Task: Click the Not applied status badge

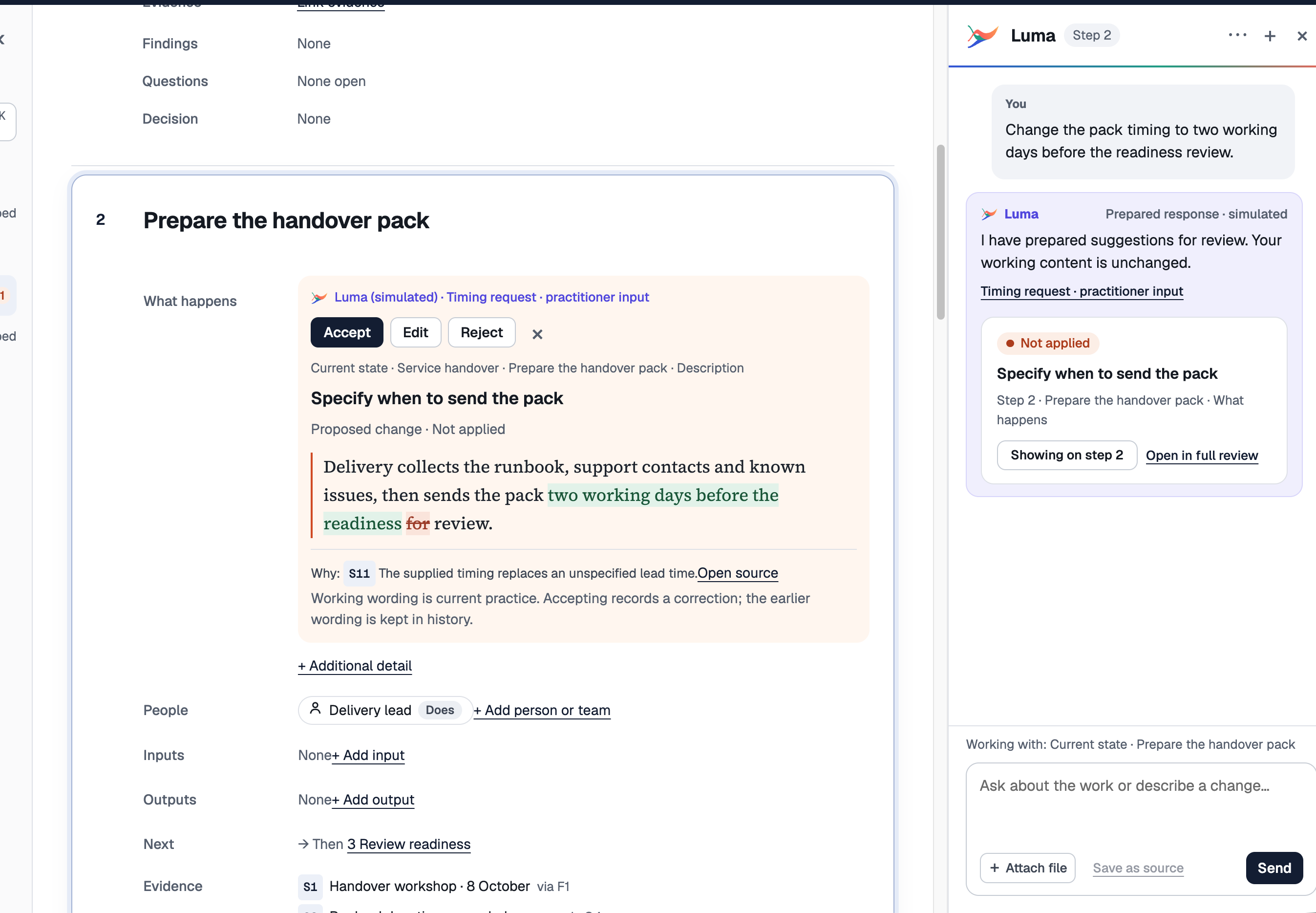Action: [1048, 343]
